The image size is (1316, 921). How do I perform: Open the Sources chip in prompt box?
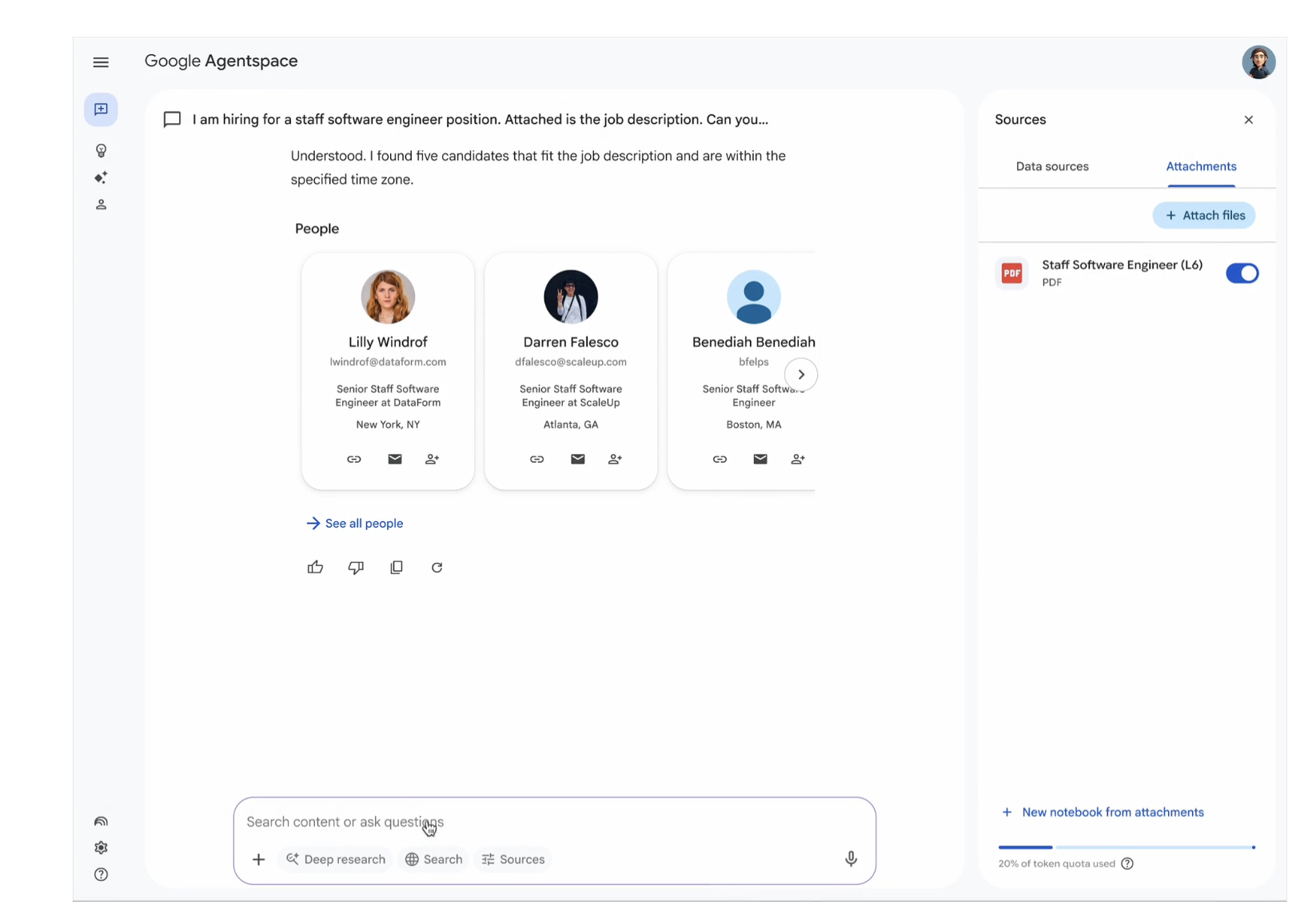point(512,859)
